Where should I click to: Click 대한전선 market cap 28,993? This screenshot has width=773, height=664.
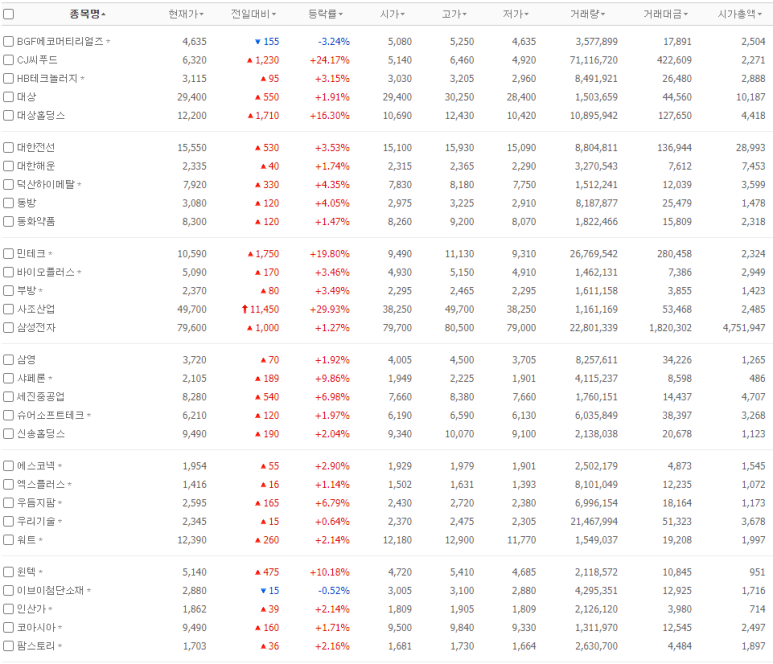(751, 148)
